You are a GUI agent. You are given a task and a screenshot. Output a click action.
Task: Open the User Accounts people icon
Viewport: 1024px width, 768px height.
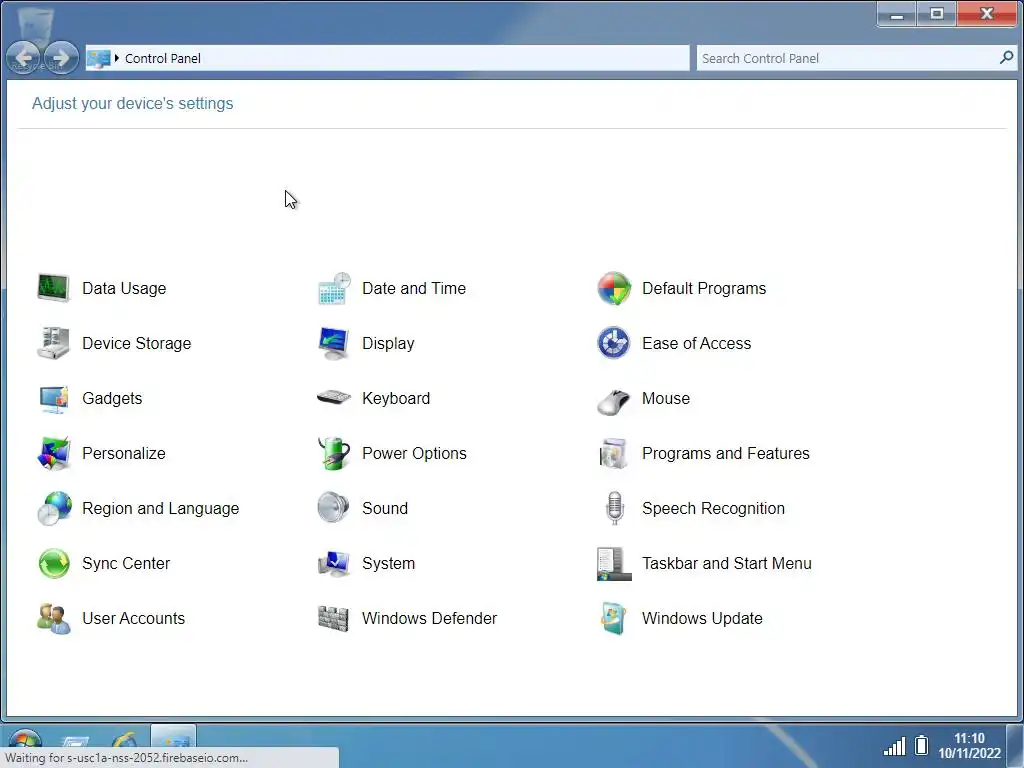tap(54, 618)
